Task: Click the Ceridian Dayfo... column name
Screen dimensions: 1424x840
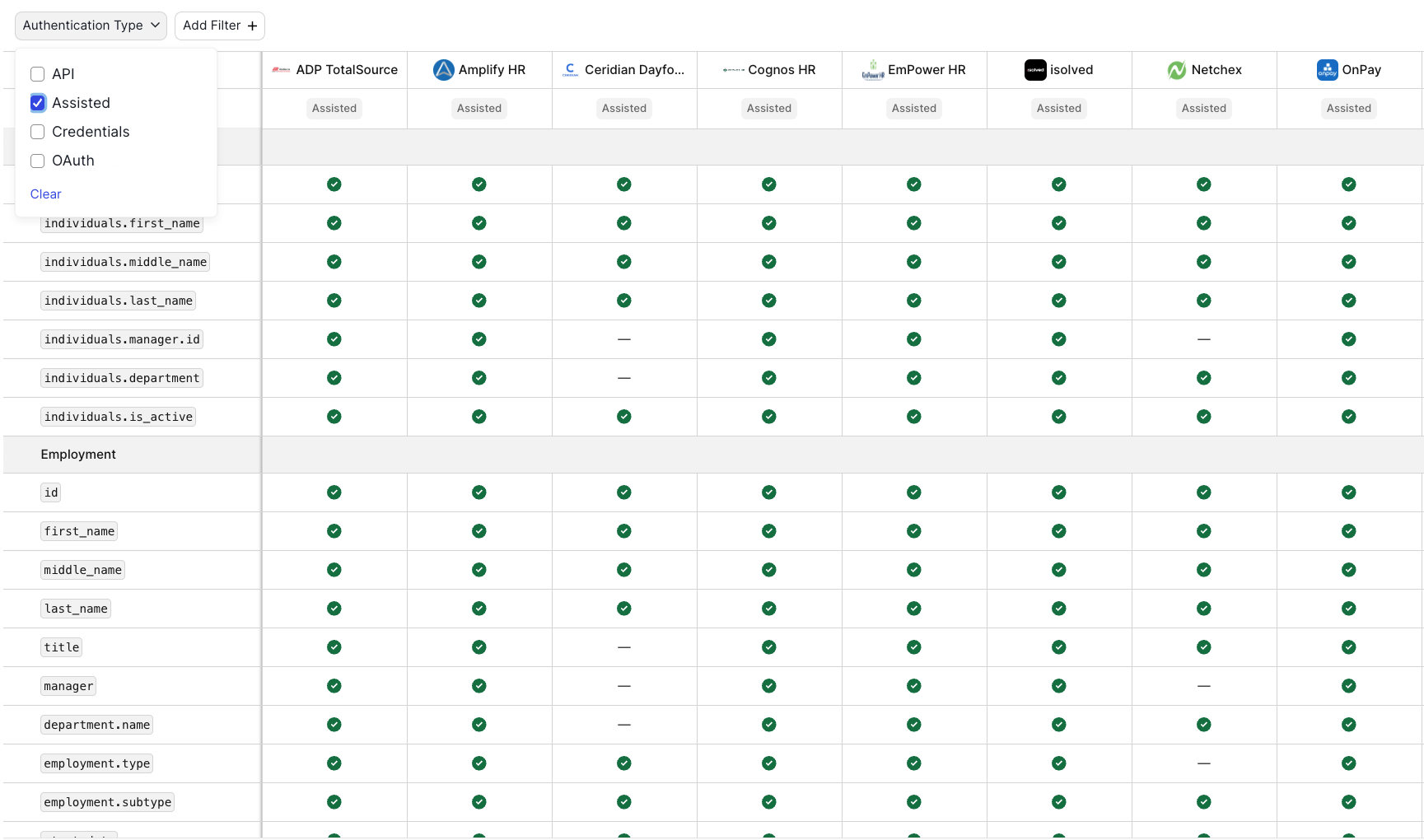Action: (x=634, y=70)
